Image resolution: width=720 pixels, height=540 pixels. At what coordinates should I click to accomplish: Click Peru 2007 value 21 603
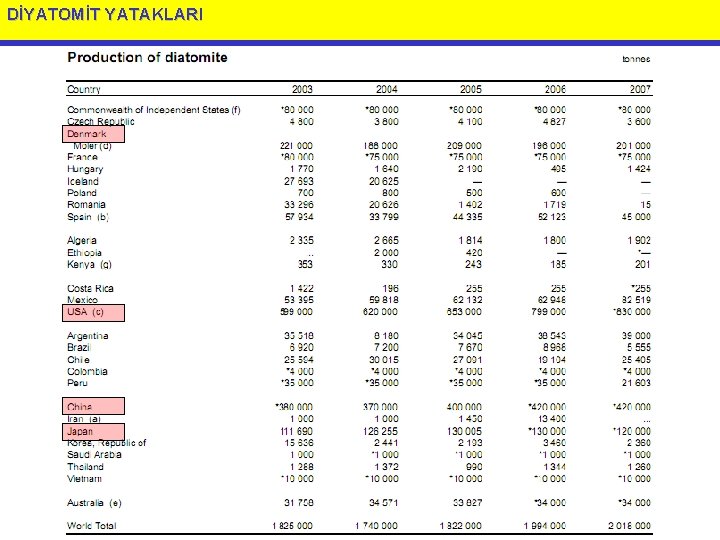click(636, 383)
